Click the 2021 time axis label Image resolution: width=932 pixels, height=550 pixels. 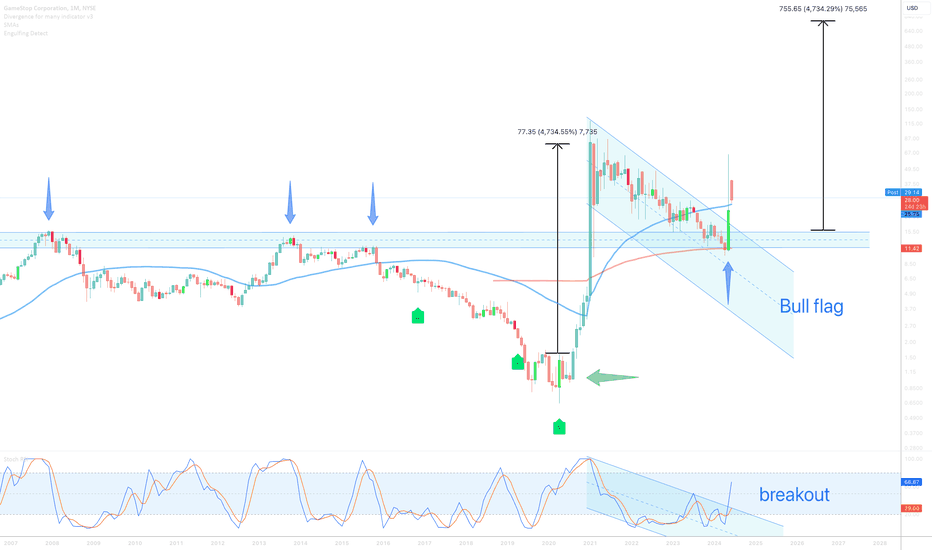[590, 543]
